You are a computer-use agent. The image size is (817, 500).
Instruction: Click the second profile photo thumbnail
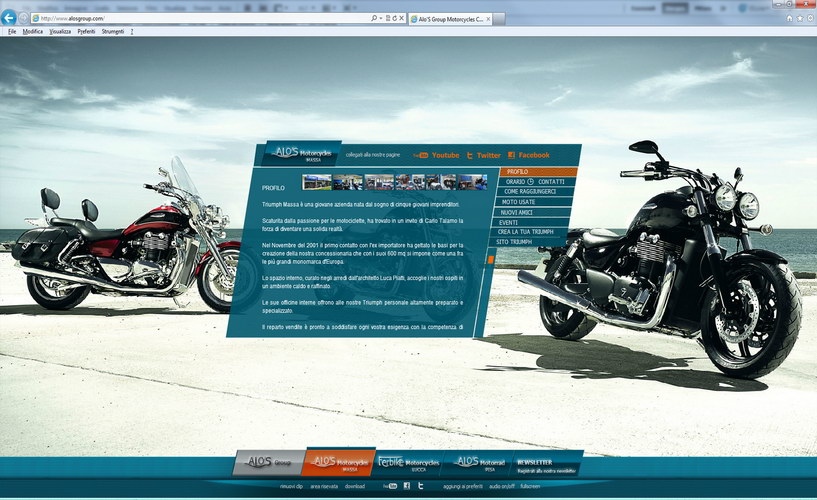coord(348,182)
